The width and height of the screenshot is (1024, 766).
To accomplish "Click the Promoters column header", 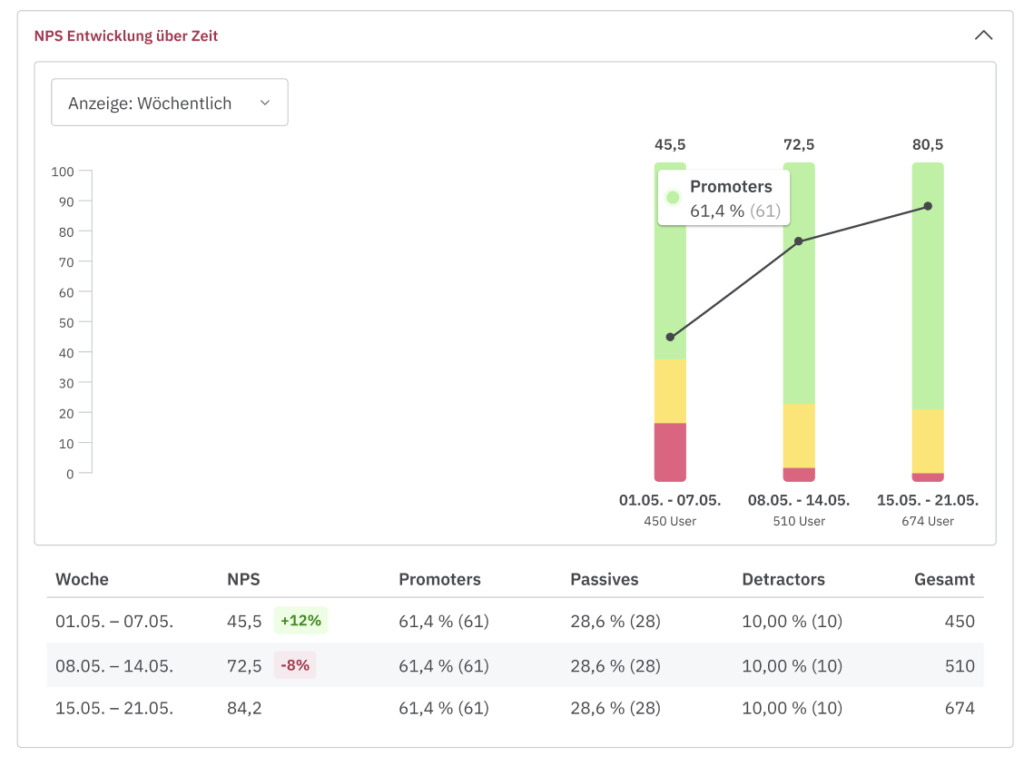I will tap(439, 579).
